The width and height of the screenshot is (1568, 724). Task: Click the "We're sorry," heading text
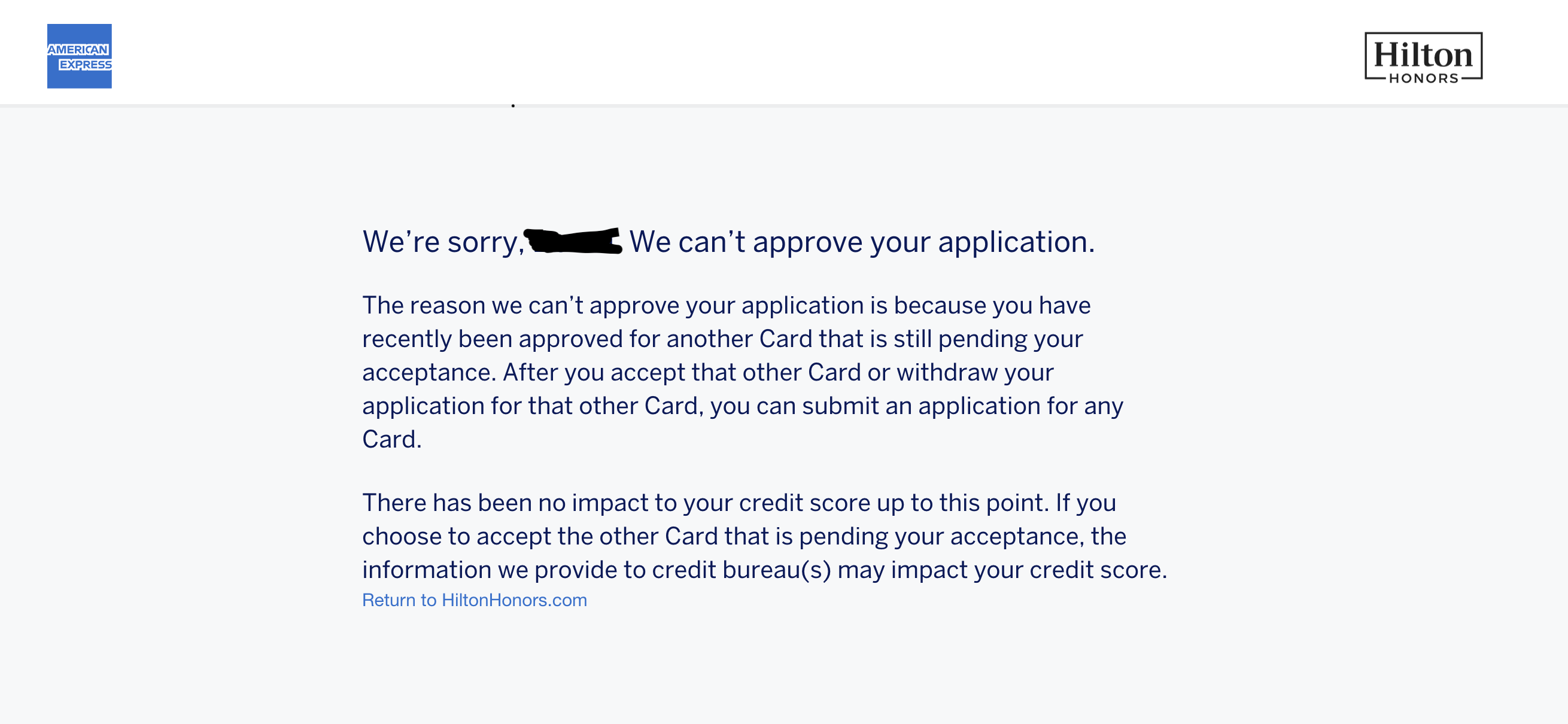coord(443,242)
